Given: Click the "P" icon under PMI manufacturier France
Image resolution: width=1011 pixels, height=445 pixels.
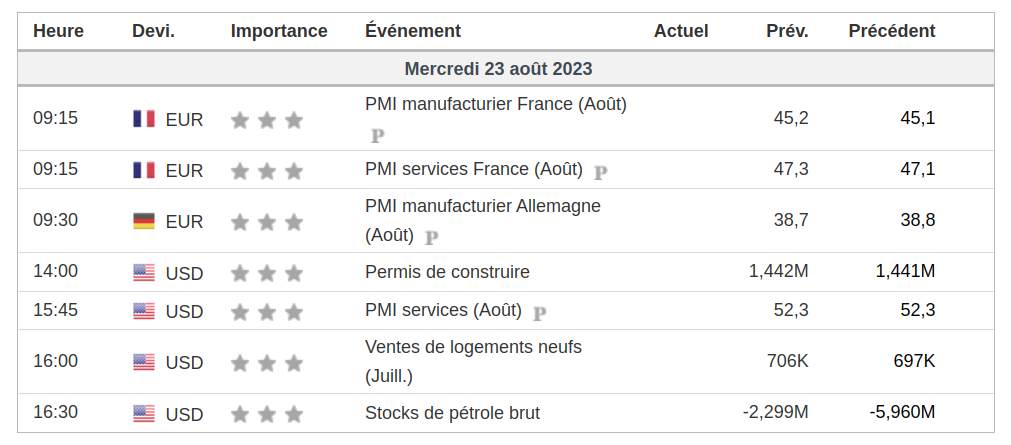Looking at the screenshot, I should [378, 135].
